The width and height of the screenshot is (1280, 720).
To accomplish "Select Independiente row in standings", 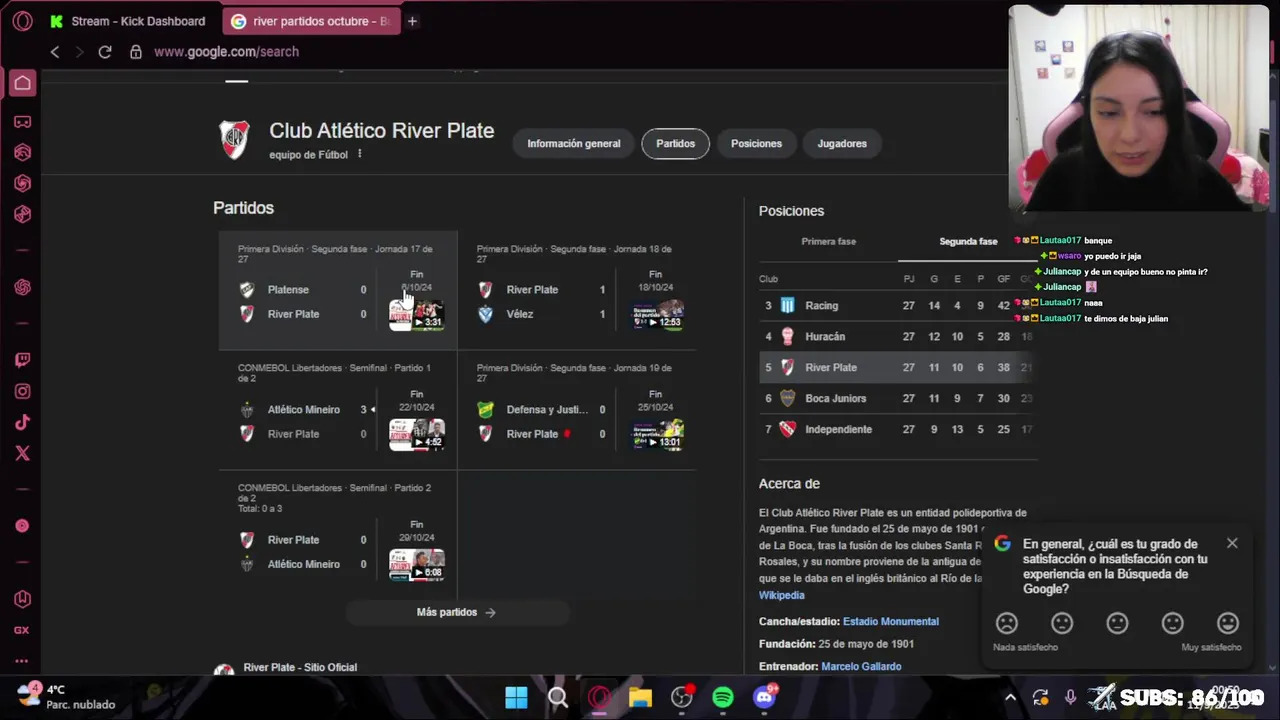I will point(897,429).
